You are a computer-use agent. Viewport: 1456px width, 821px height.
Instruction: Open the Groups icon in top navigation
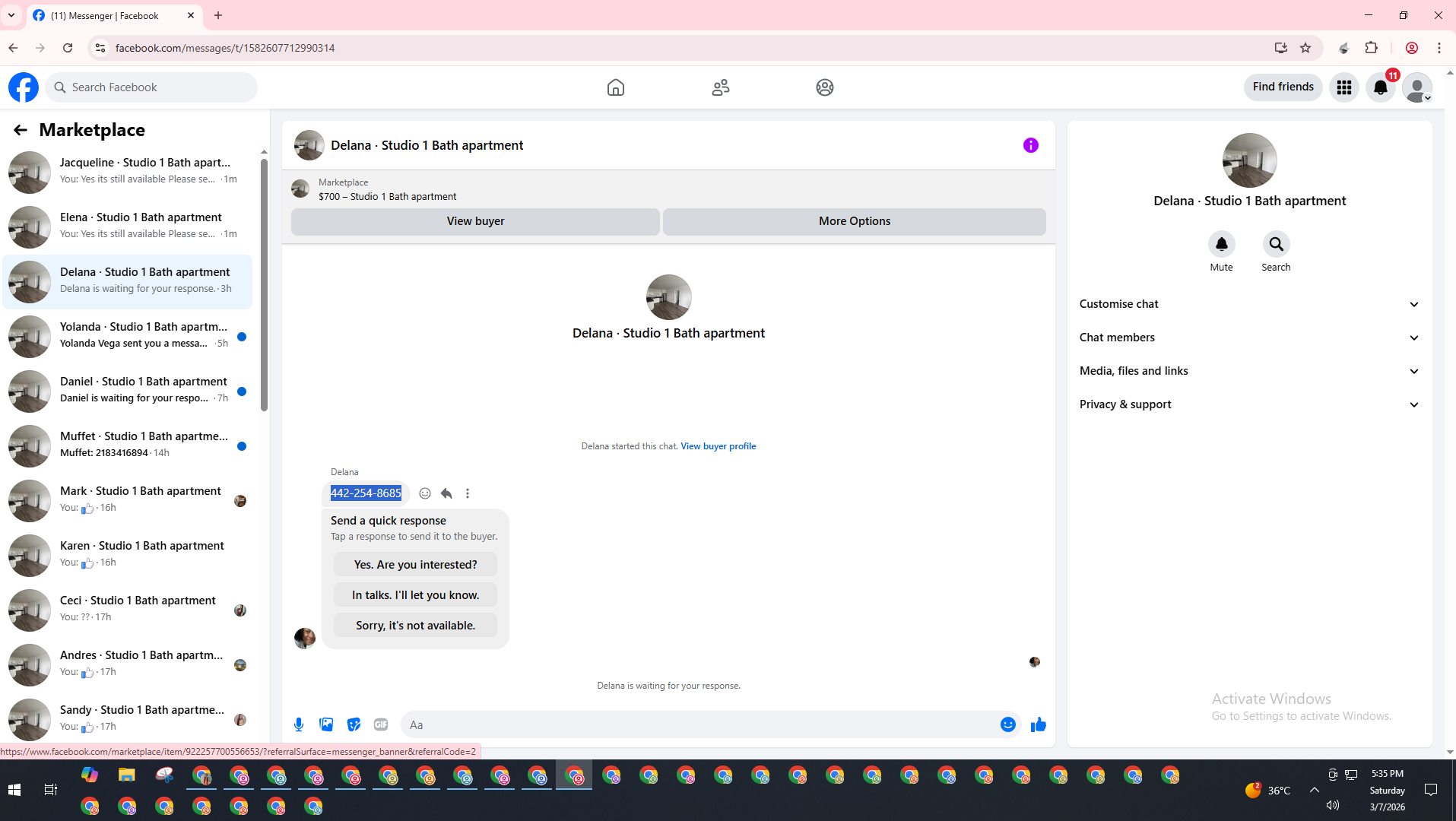point(825,87)
